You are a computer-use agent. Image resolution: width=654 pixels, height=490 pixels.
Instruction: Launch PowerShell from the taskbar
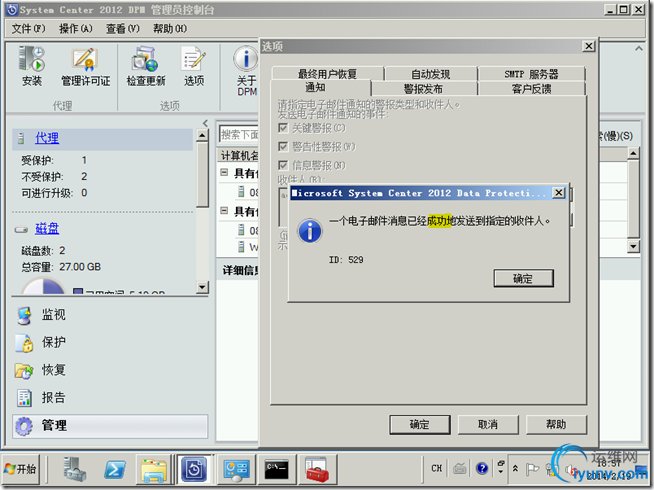tap(115, 469)
